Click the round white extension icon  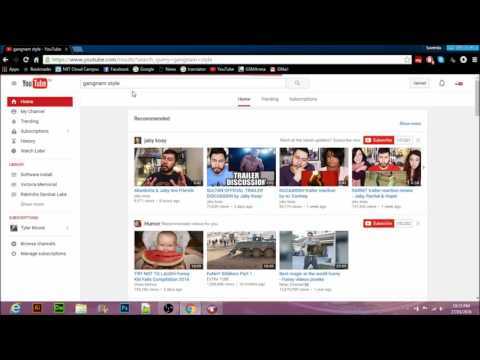coord(463,60)
